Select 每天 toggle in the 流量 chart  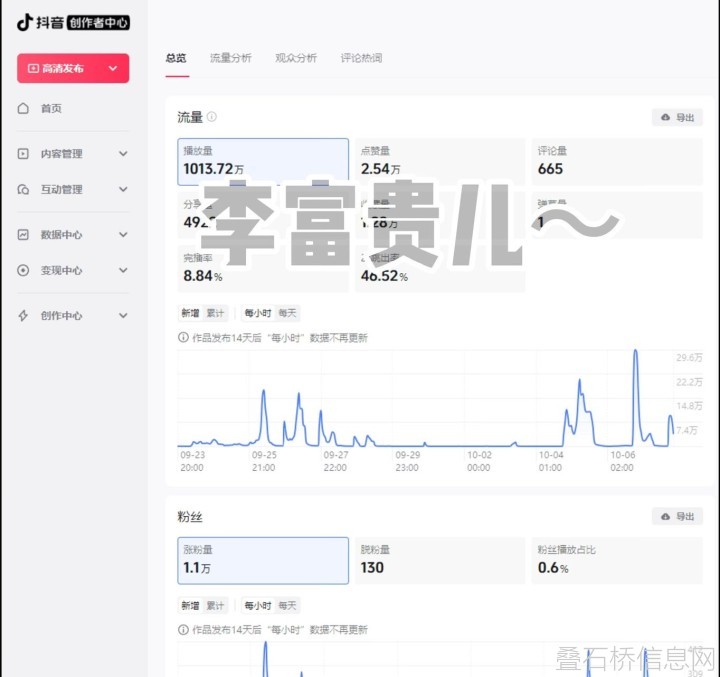(x=288, y=313)
